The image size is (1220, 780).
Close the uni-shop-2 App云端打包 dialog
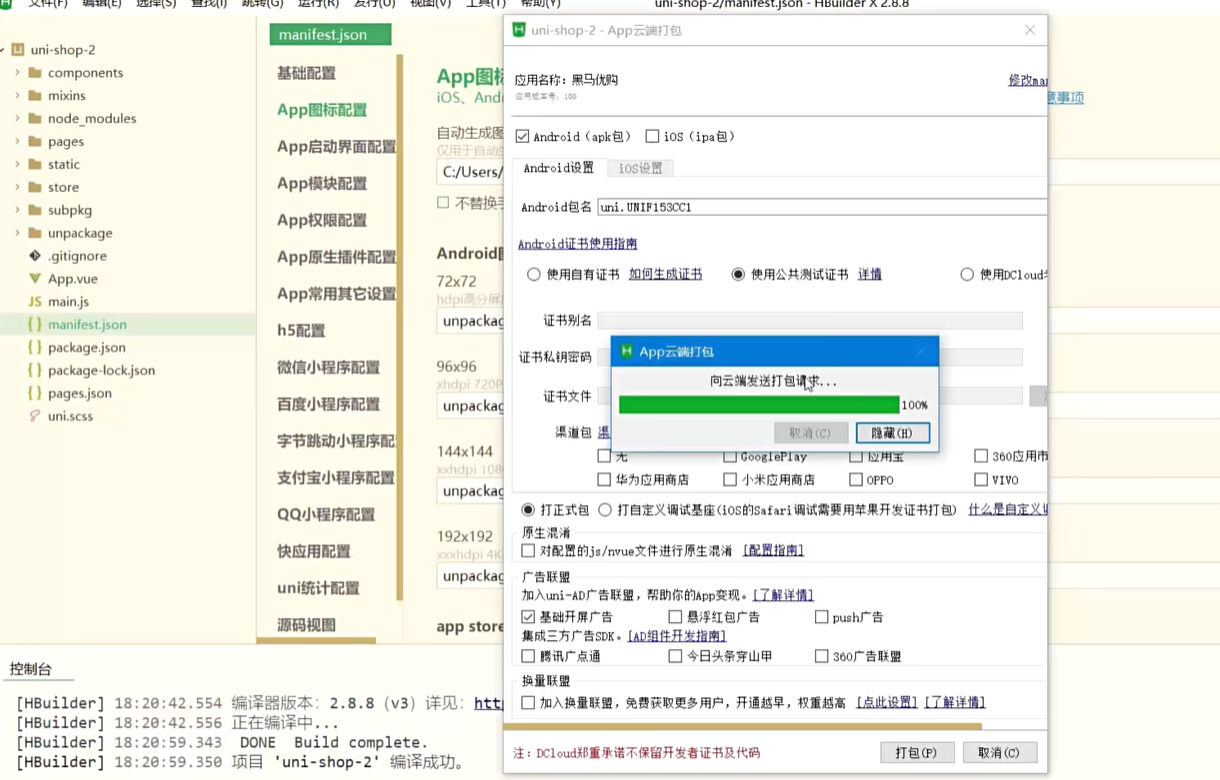coord(1030,30)
